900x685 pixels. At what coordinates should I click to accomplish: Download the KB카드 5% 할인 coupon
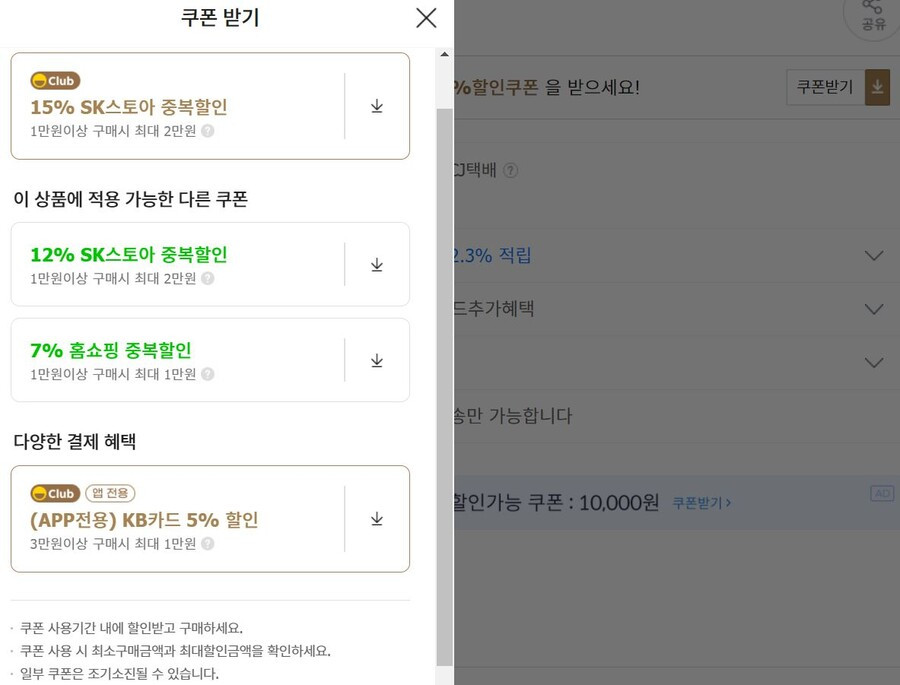377,519
